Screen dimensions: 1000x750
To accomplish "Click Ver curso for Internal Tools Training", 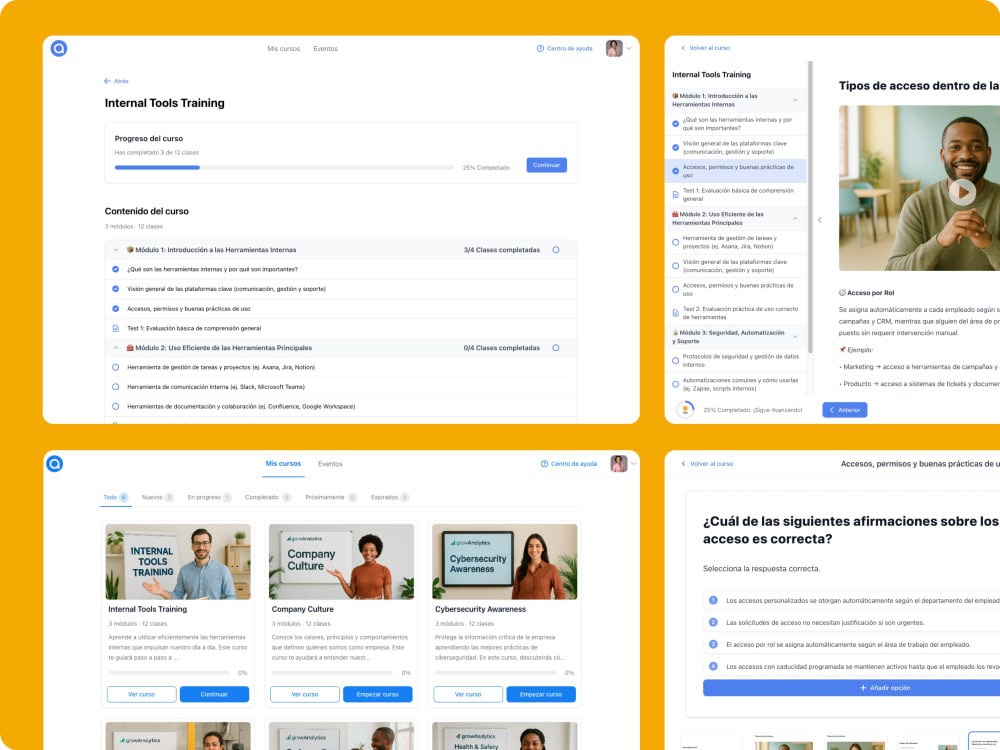I will coord(142,695).
